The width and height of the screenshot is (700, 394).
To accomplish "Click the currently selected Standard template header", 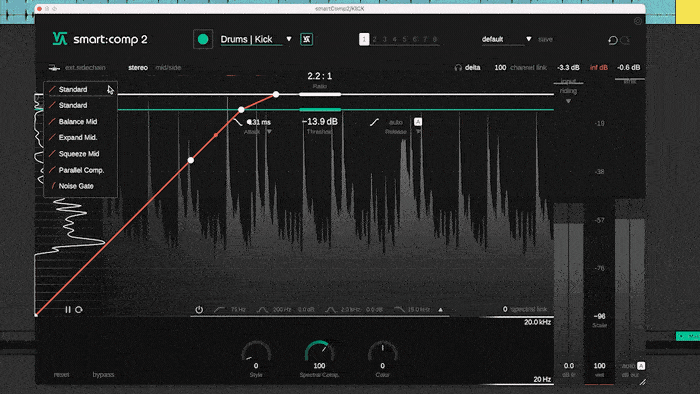I will [81, 89].
